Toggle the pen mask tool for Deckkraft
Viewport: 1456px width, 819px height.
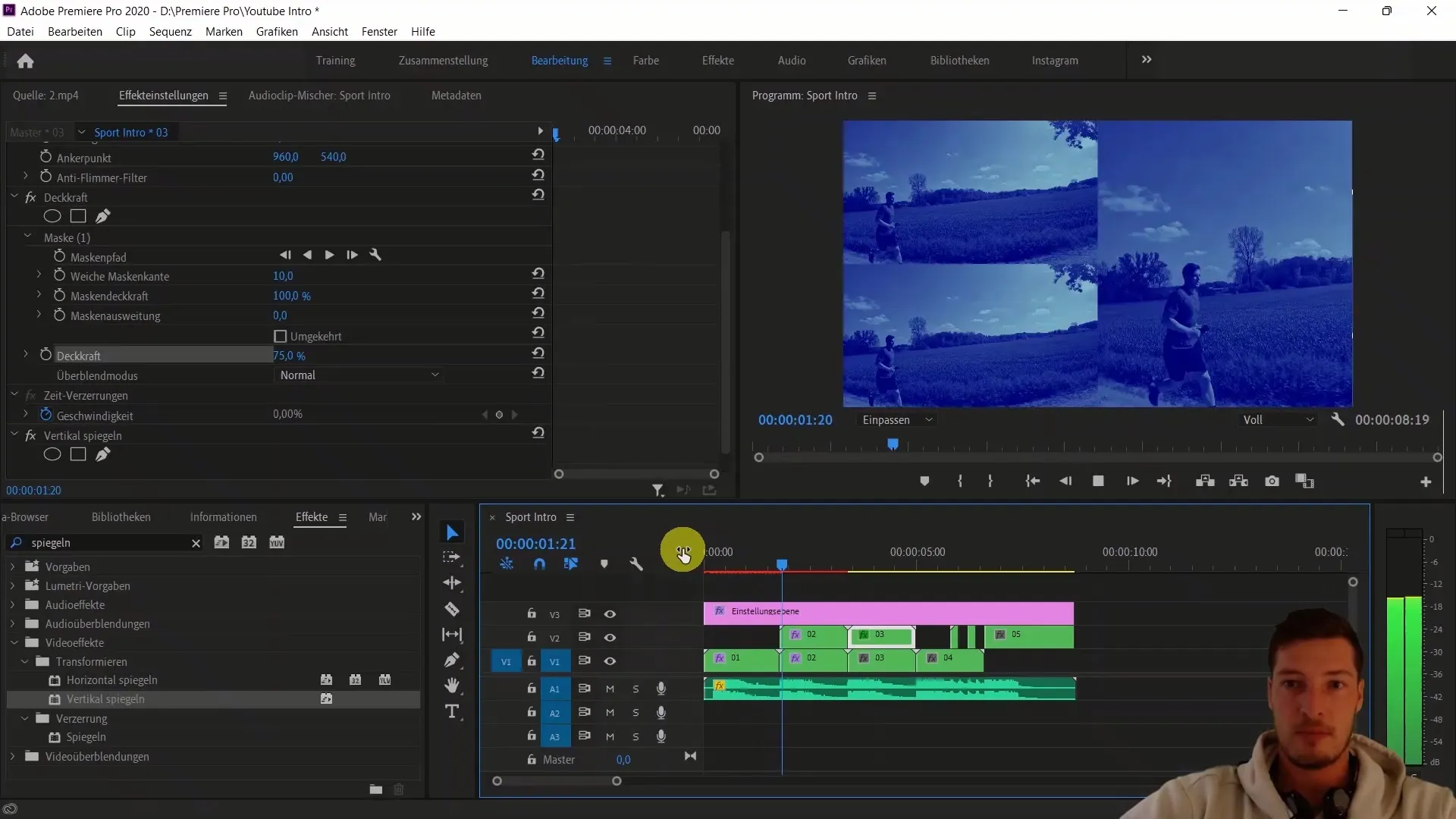coord(103,216)
